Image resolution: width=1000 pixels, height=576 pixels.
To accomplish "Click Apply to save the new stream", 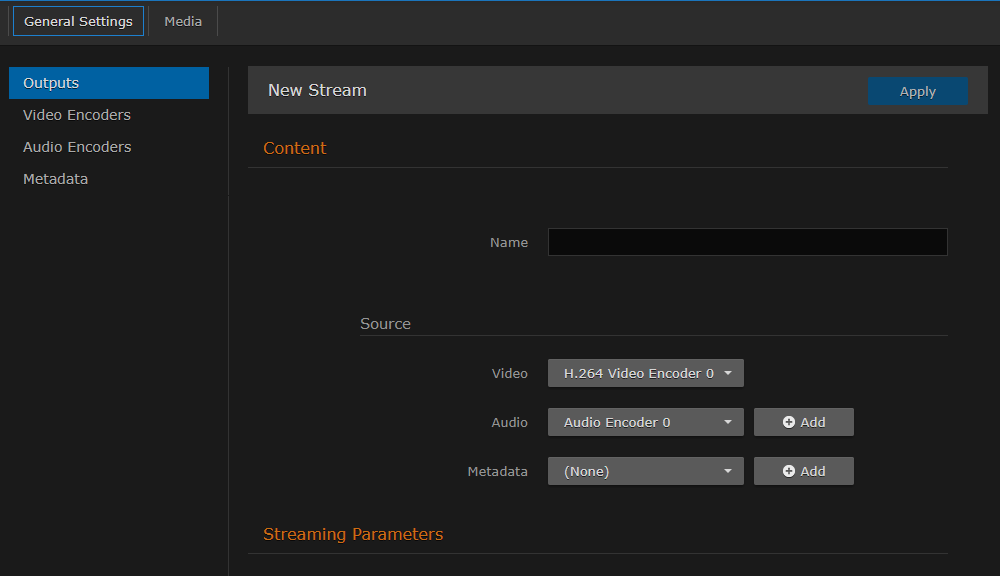I will pos(917,90).
